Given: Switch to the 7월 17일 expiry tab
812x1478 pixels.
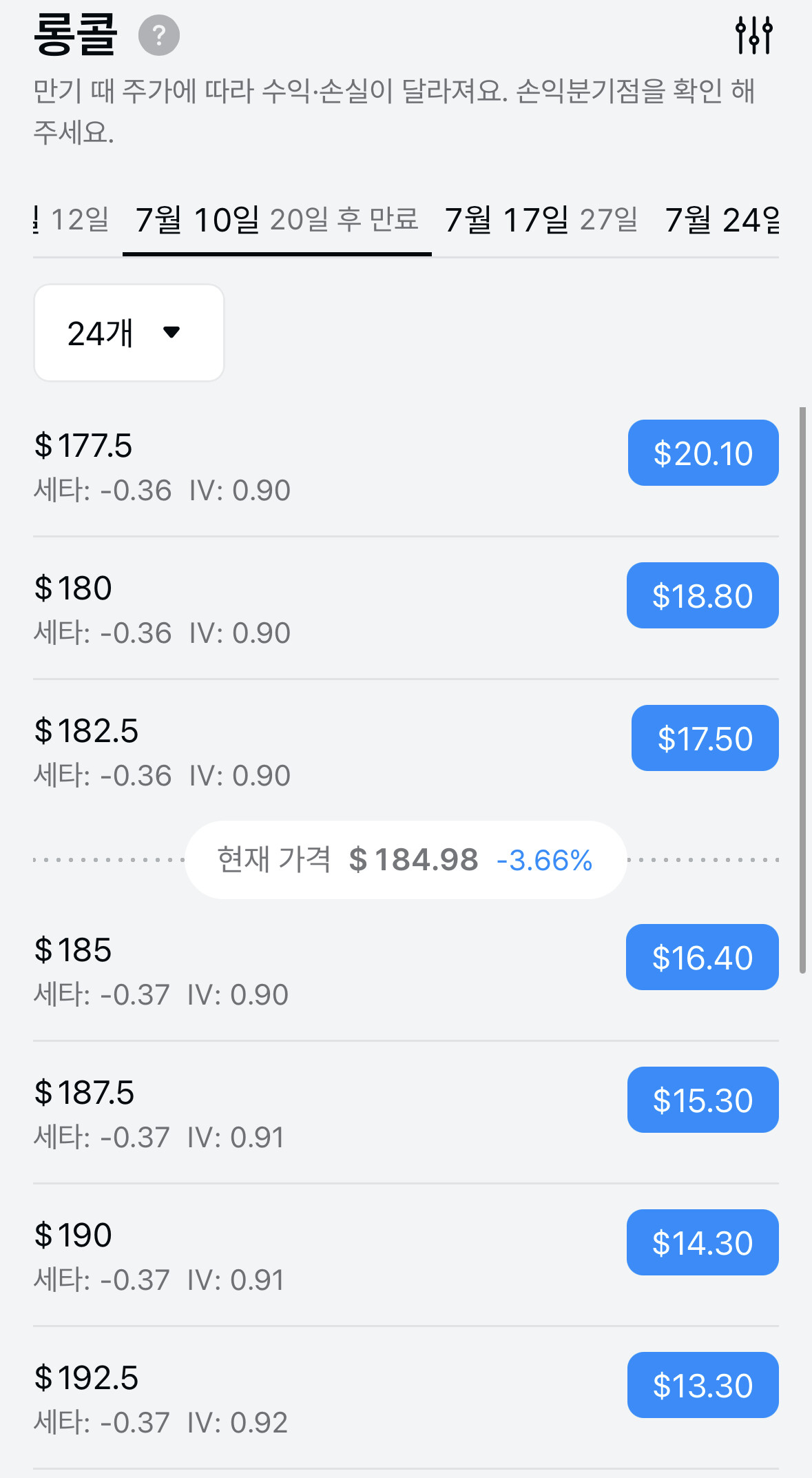Looking at the screenshot, I should (x=541, y=220).
